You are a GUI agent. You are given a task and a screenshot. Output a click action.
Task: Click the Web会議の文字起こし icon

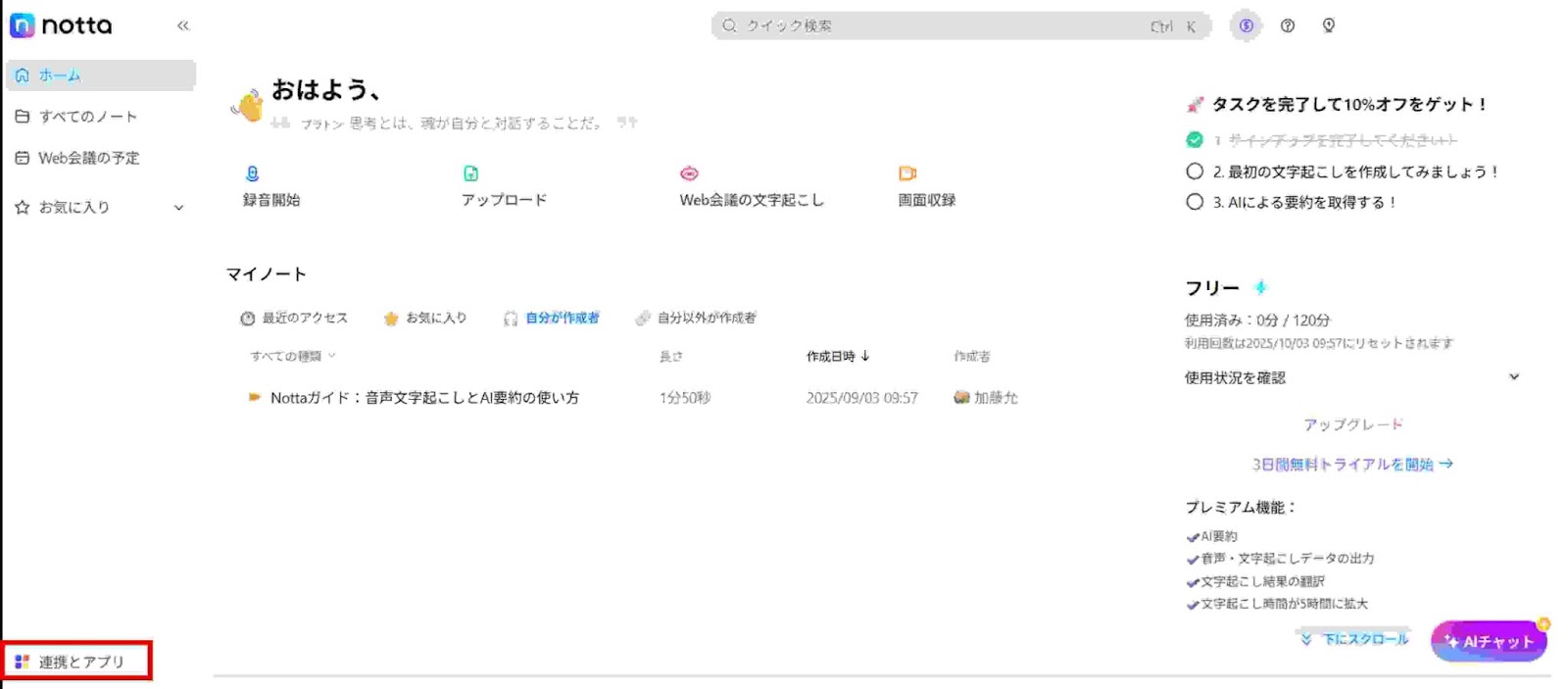click(689, 173)
